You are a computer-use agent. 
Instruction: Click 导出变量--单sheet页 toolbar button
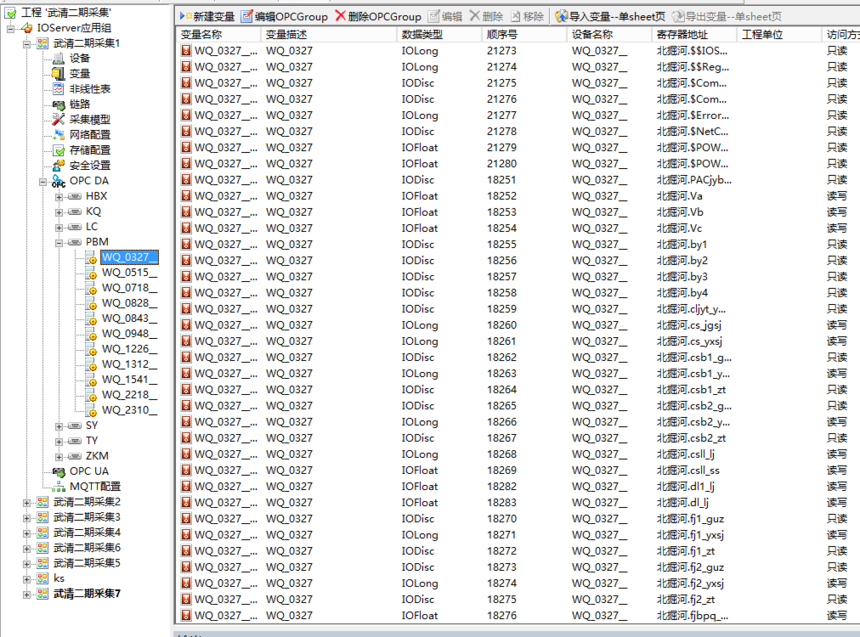pos(727,16)
